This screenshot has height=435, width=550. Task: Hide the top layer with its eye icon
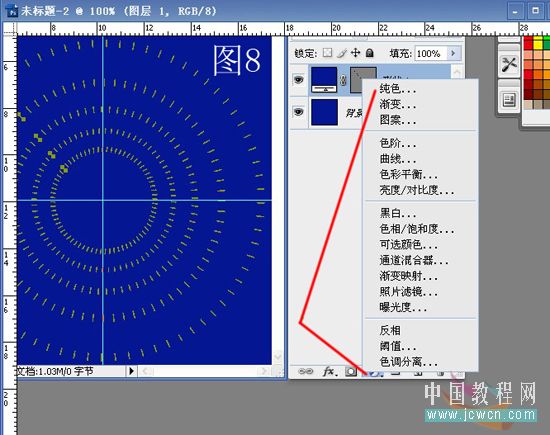[x=299, y=80]
